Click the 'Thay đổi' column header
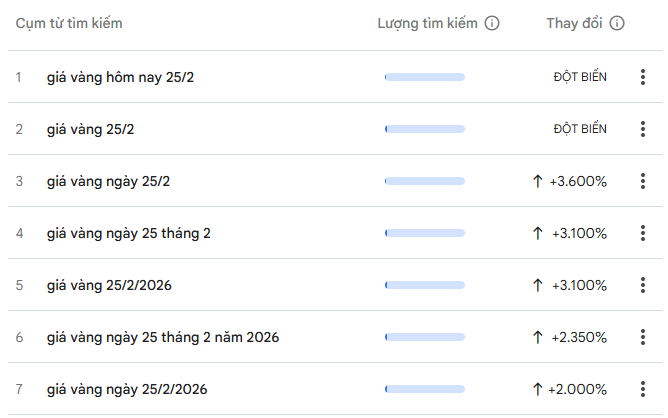This screenshot has height=418, width=668. pyautogui.click(x=574, y=23)
